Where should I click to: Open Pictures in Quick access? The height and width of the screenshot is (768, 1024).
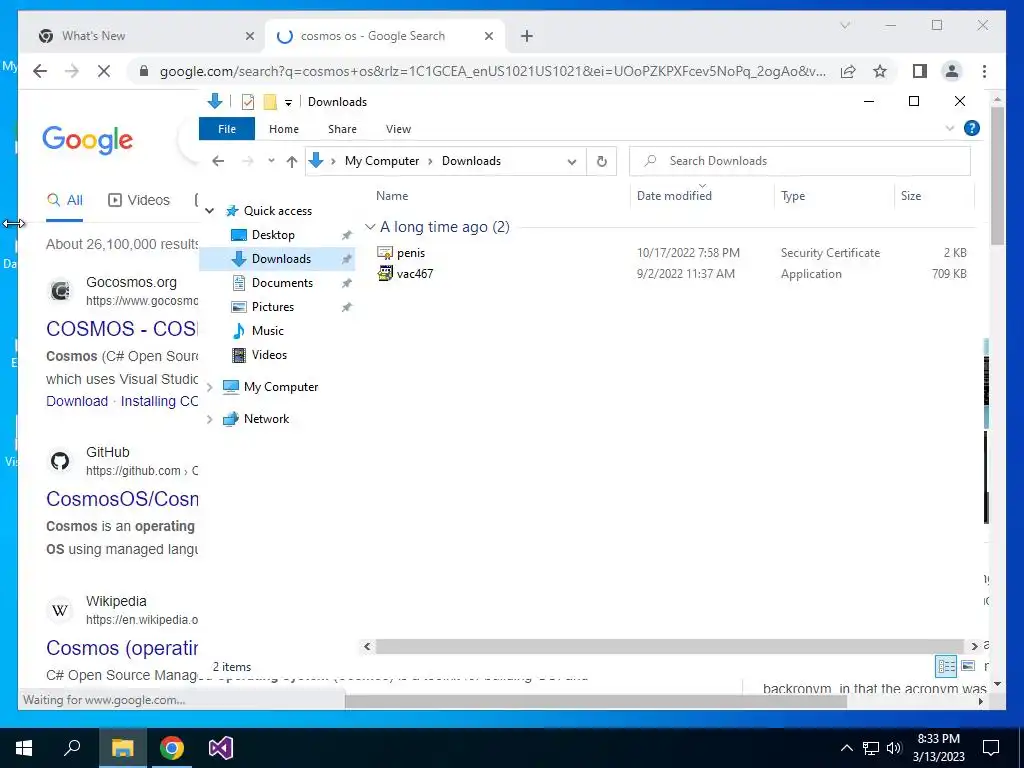pos(273,306)
